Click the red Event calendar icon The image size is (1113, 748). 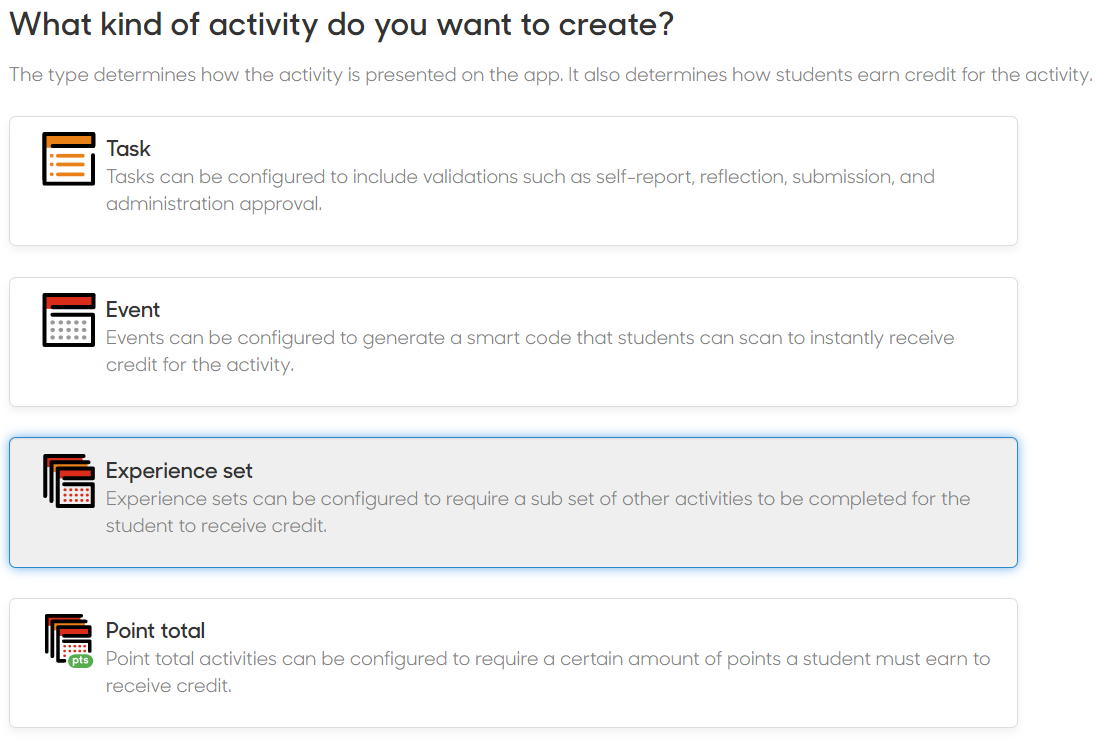68,320
